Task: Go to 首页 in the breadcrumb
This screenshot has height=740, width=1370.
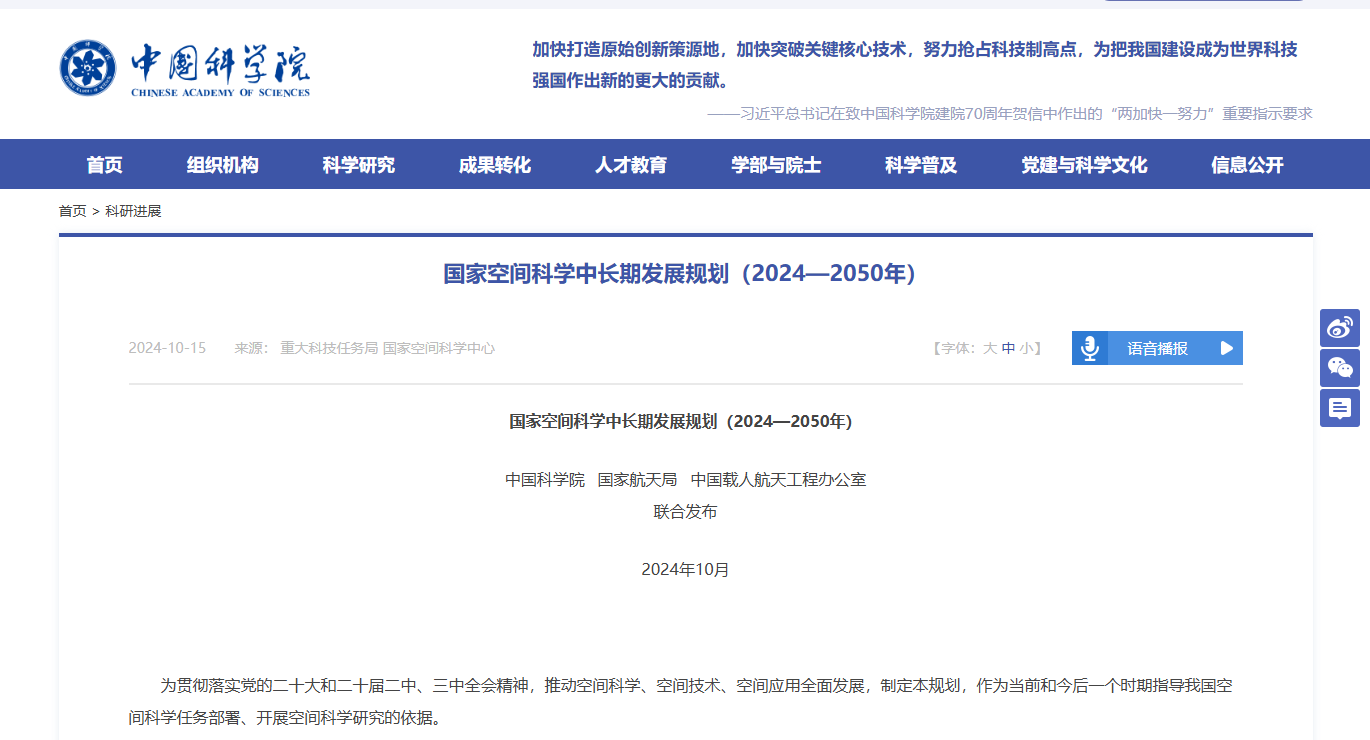Action: point(72,211)
